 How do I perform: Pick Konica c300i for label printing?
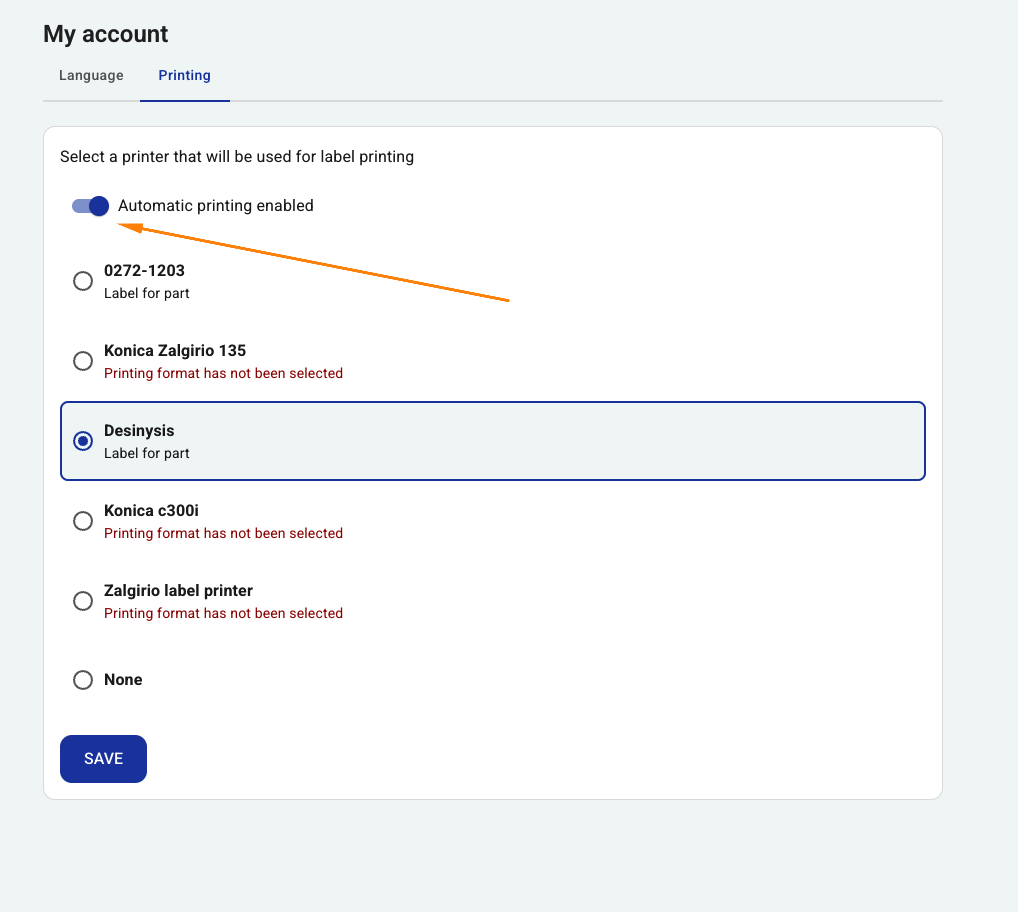83,521
